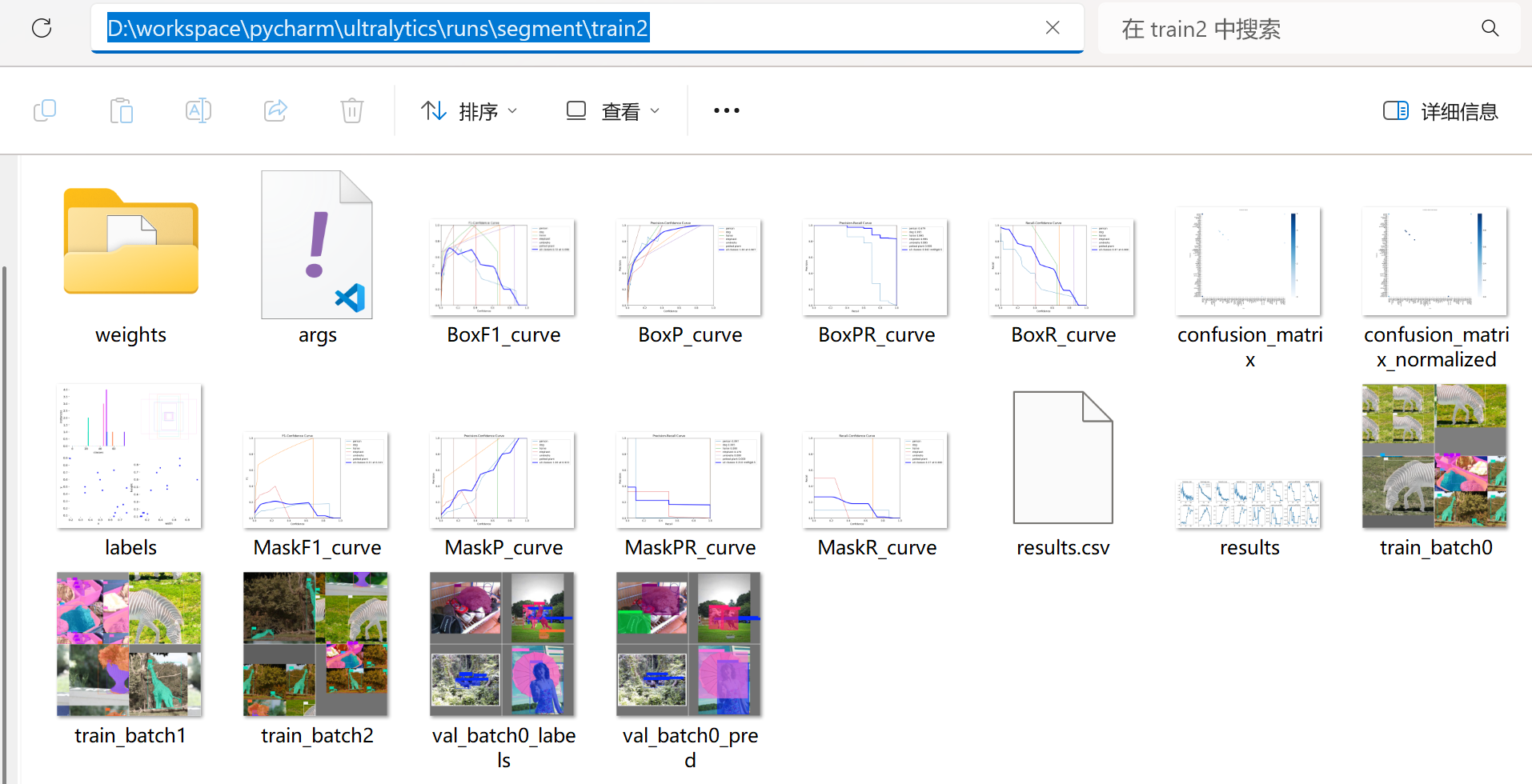This screenshot has width=1532, height=784.
Task: Click the weights folder name label
Action: [131, 335]
